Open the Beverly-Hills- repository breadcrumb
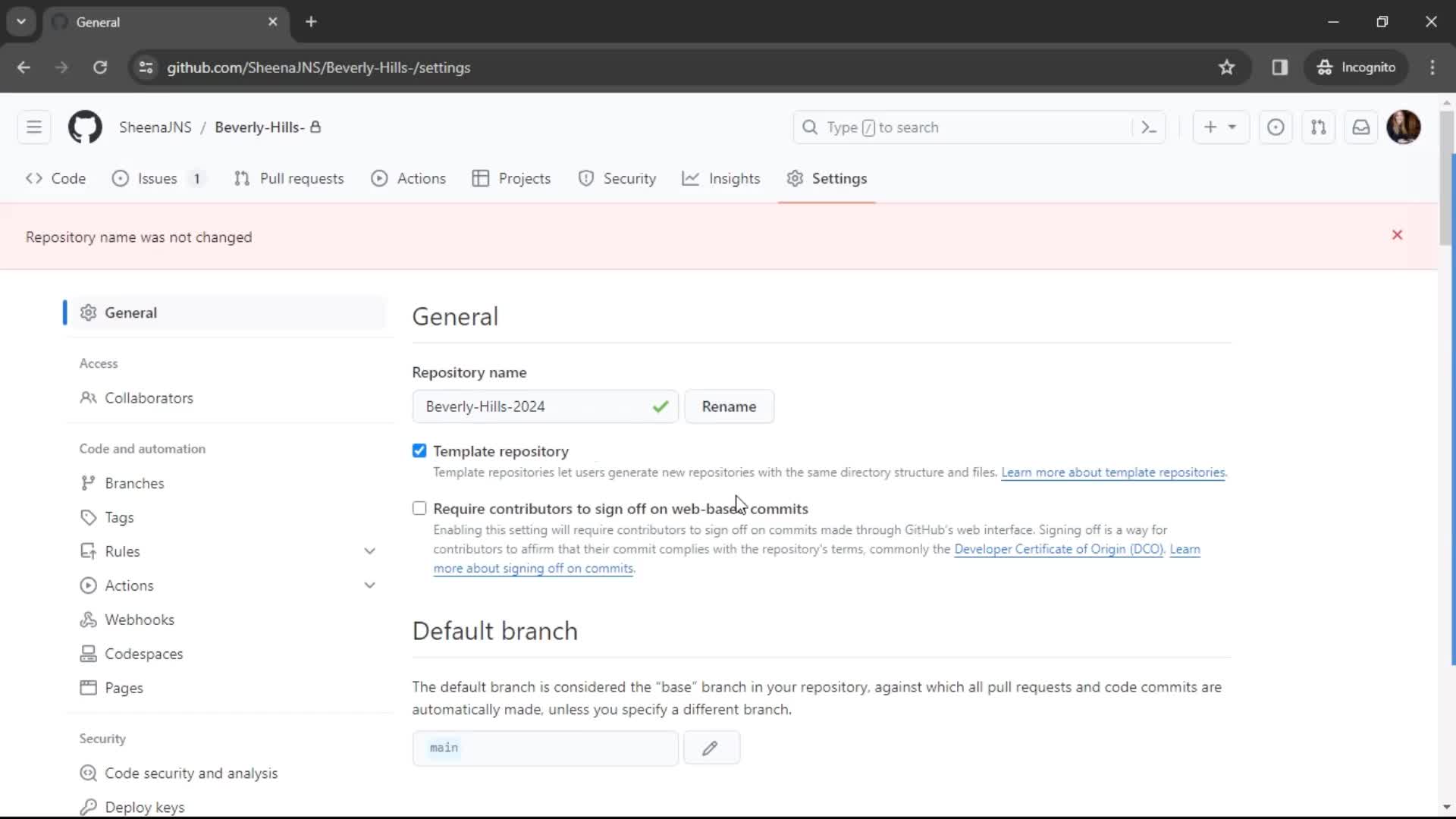This screenshot has width=1456, height=819. (259, 127)
